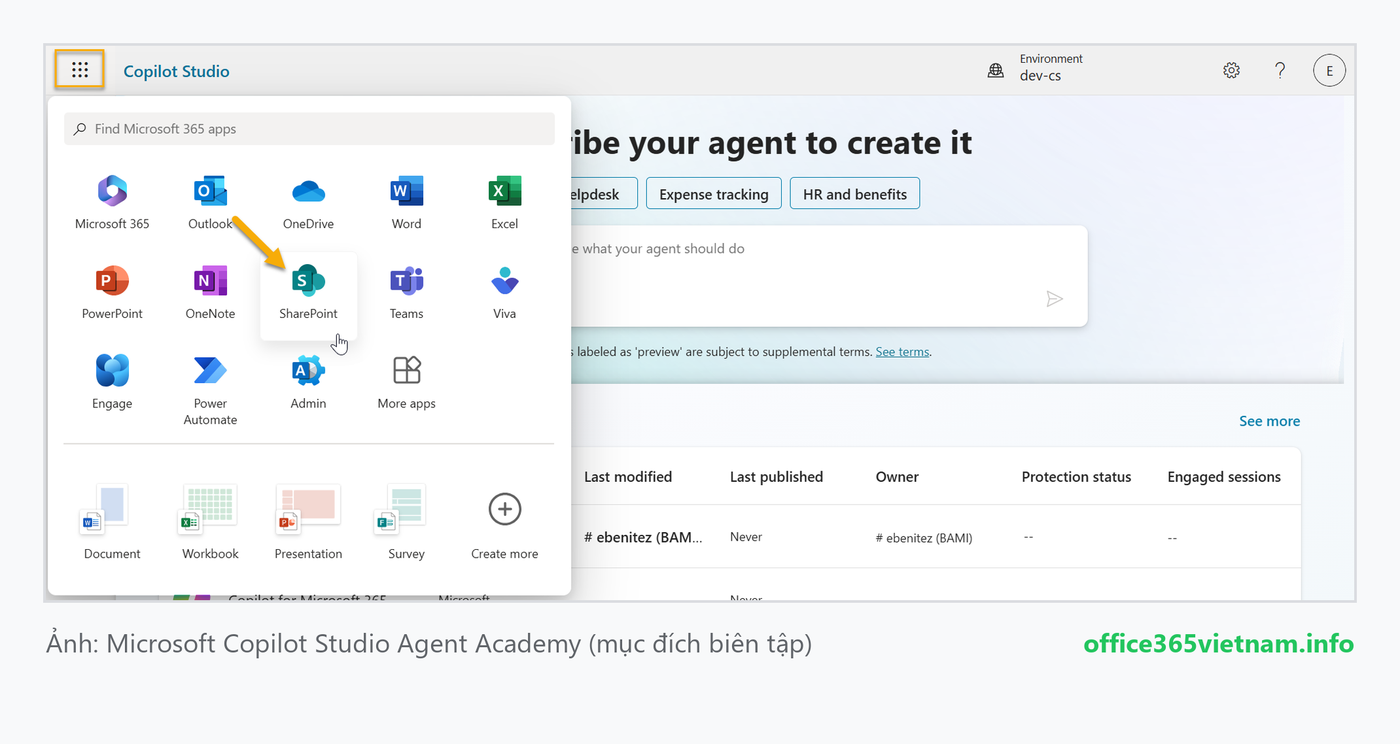Screen dimensions: 1400x744
Task: Launch Outlook from app launcher
Action: [x=210, y=203]
